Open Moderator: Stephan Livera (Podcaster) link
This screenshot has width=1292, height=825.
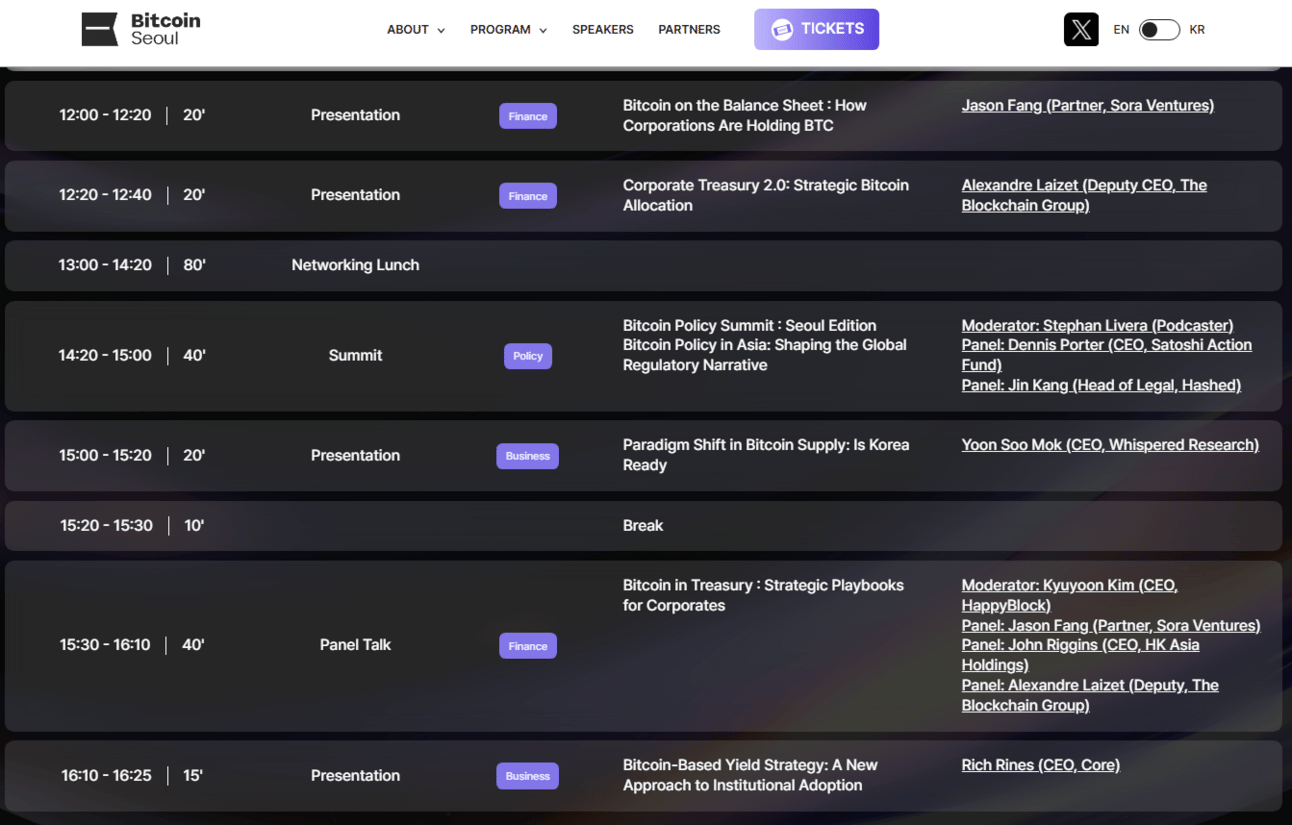[1097, 325]
